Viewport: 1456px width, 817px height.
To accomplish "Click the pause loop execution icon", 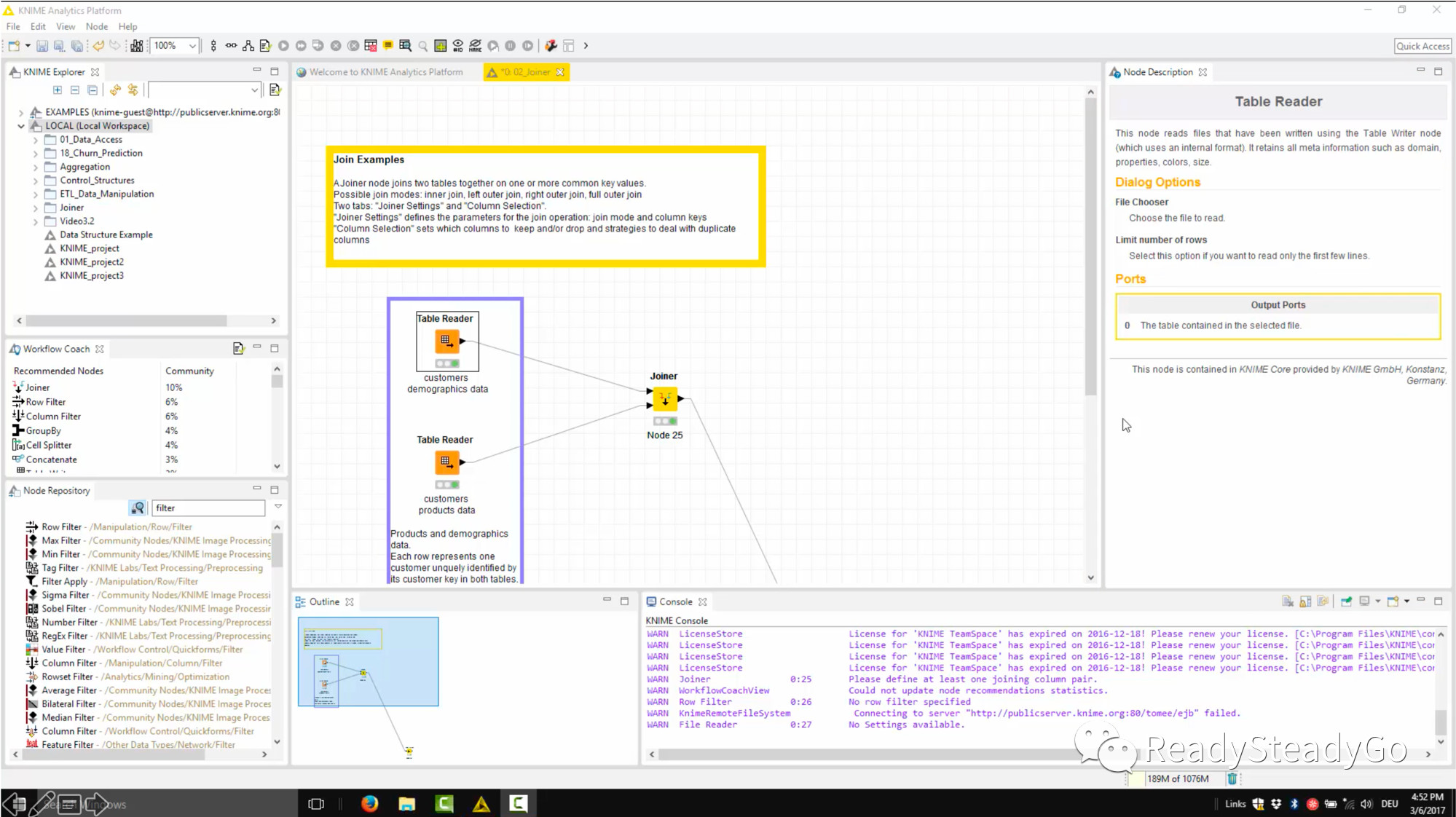I will pyautogui.click(x=511, y=46).
